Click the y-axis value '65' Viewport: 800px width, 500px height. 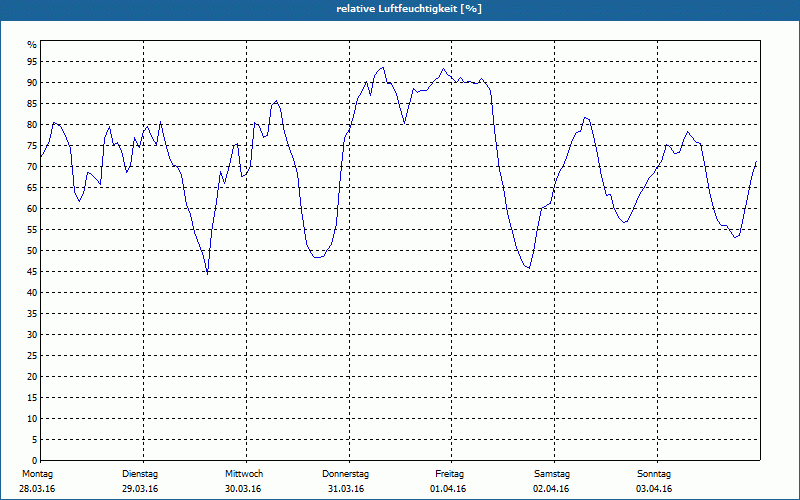point(32,188)
